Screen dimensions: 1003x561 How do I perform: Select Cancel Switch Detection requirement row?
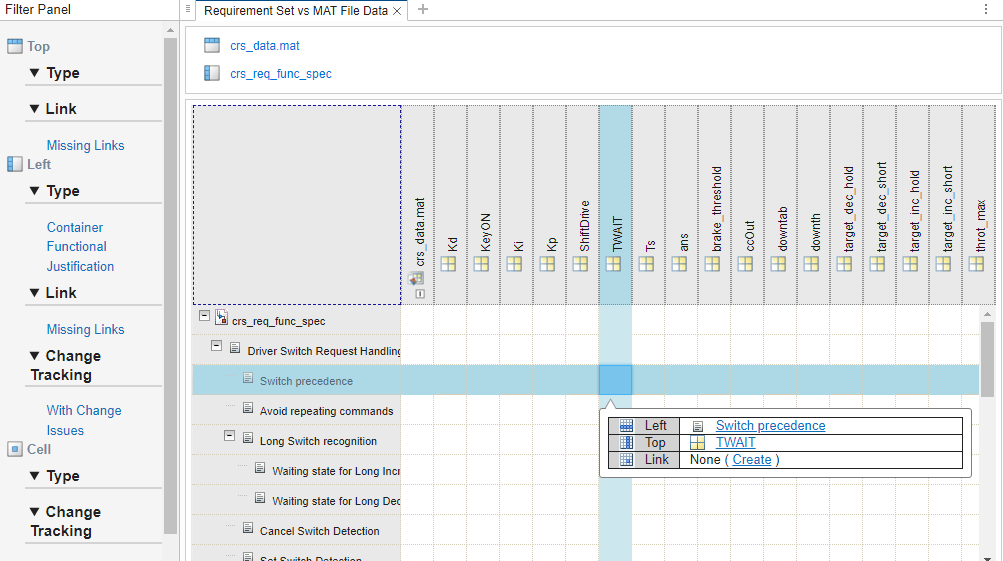click(296, 531)
